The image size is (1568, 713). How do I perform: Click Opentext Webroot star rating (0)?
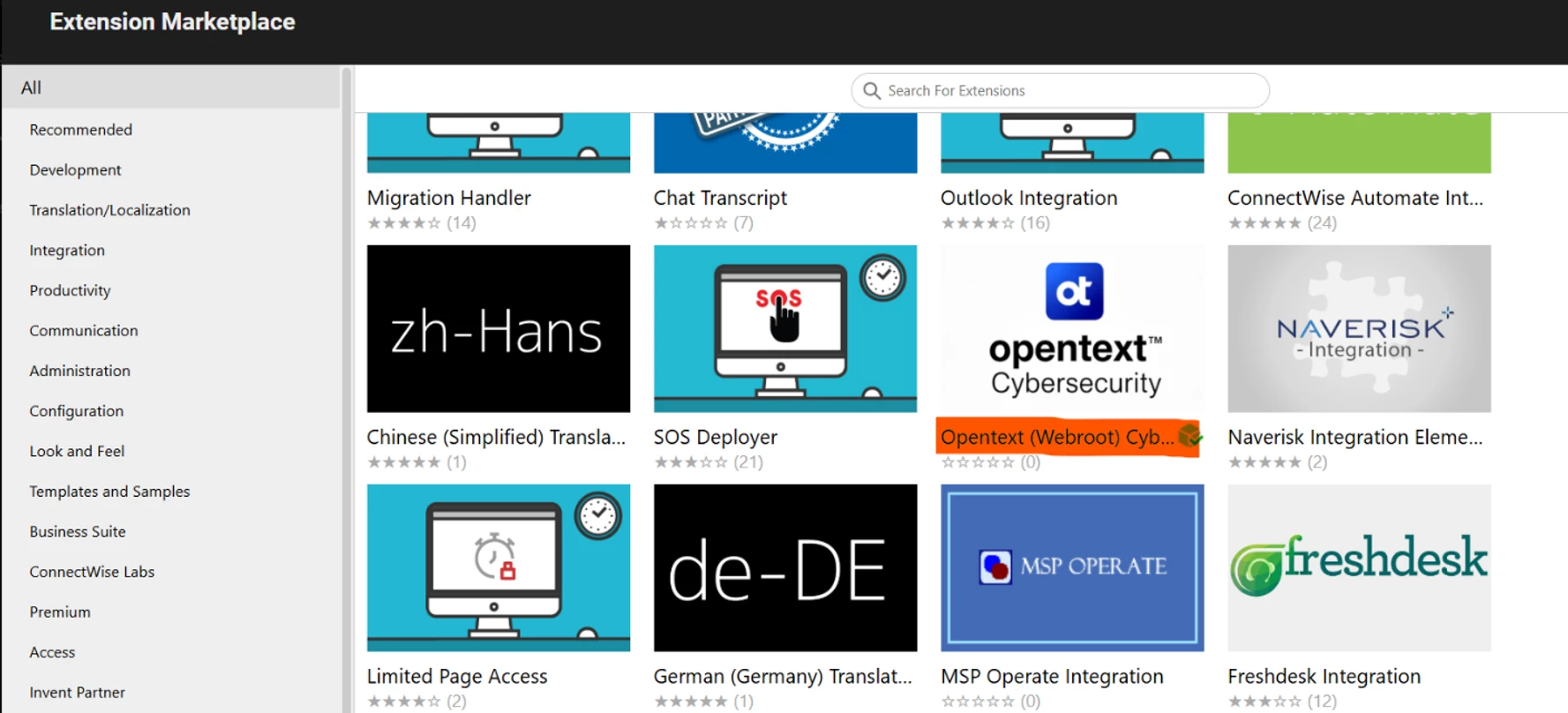pyautogui.click(x=990, y=462)
